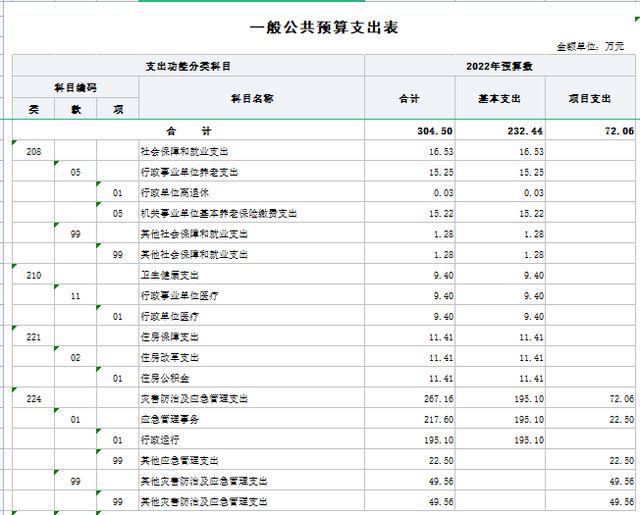This screenshot has height=515, width=640.
Task: Select the class code 210 cell
Action: point(34,275)
